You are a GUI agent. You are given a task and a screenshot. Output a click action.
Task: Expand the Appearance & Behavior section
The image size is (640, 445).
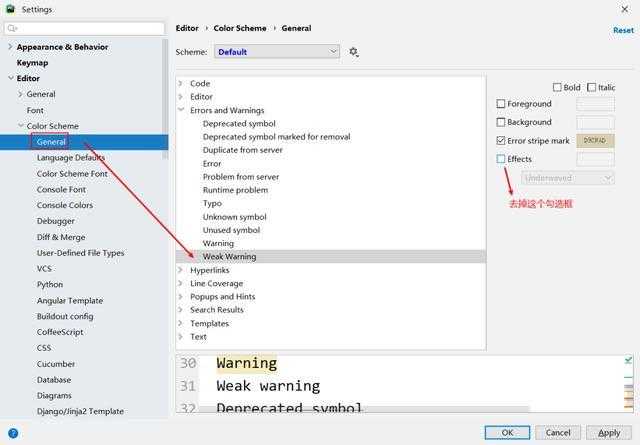(x=10, y=47)
